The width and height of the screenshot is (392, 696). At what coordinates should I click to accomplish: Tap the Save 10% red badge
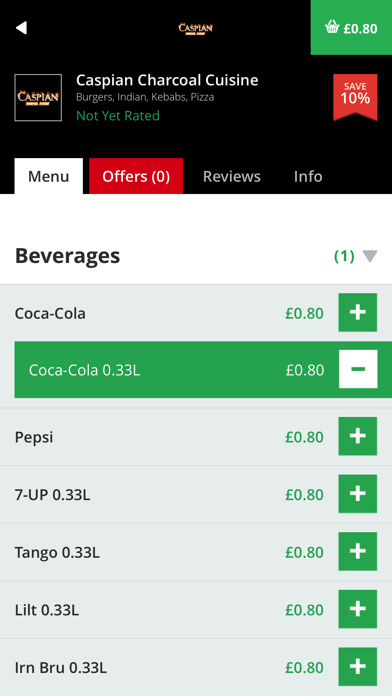355,97
